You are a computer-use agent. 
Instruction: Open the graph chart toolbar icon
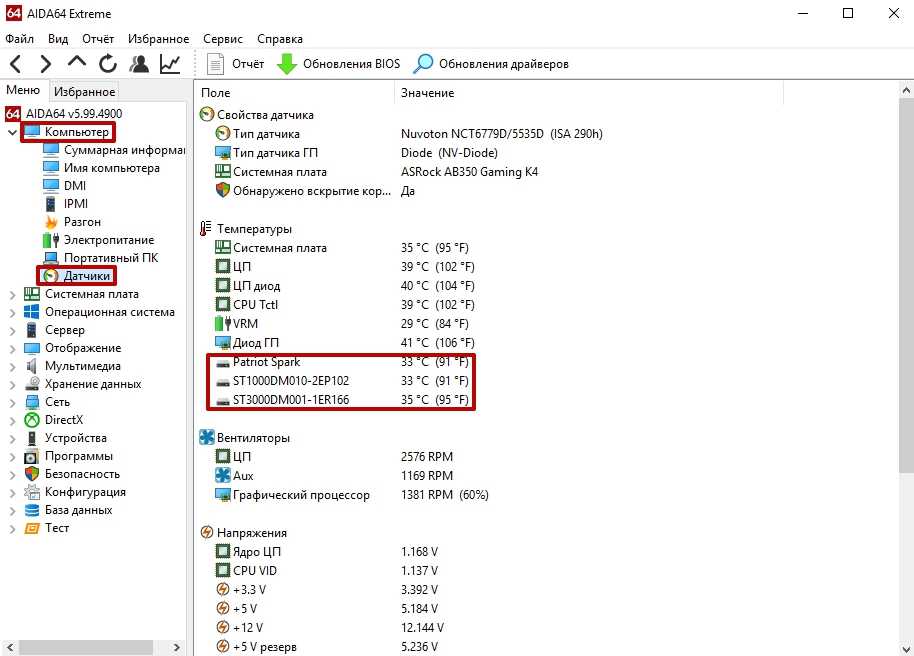pos(170,64)
